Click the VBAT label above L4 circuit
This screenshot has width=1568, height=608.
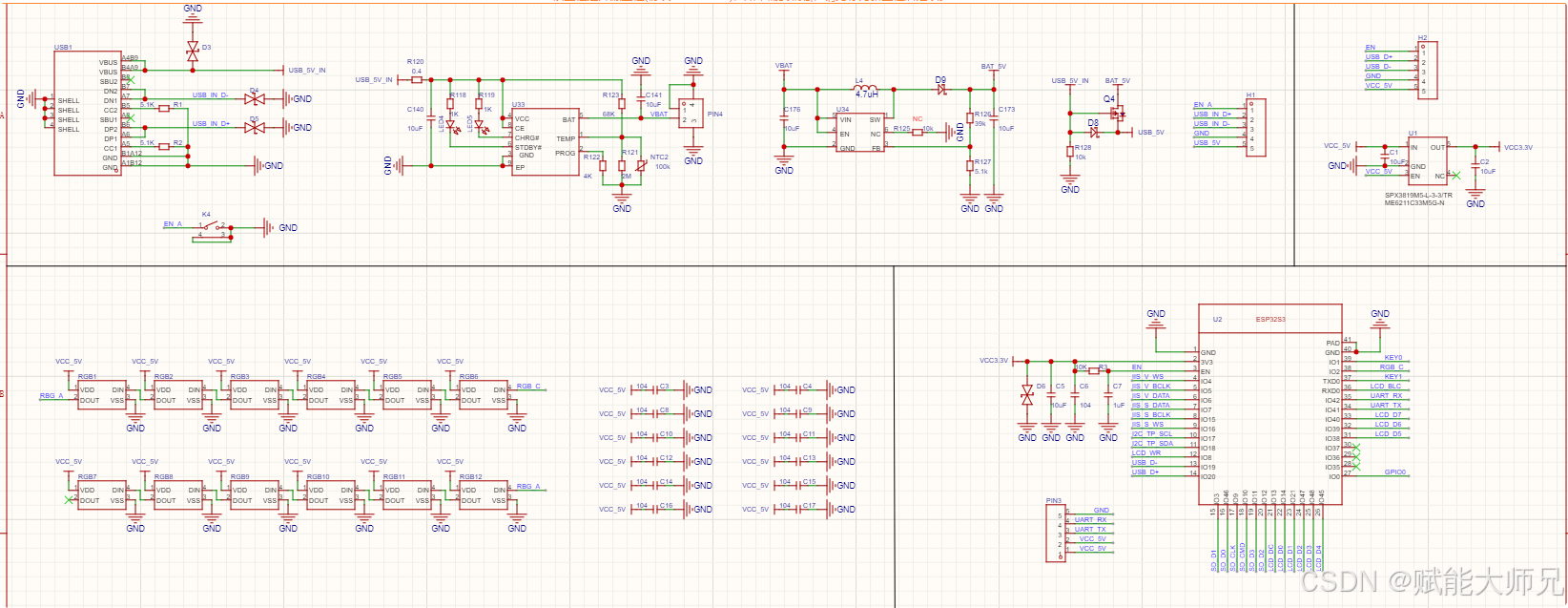click(784, 66)
